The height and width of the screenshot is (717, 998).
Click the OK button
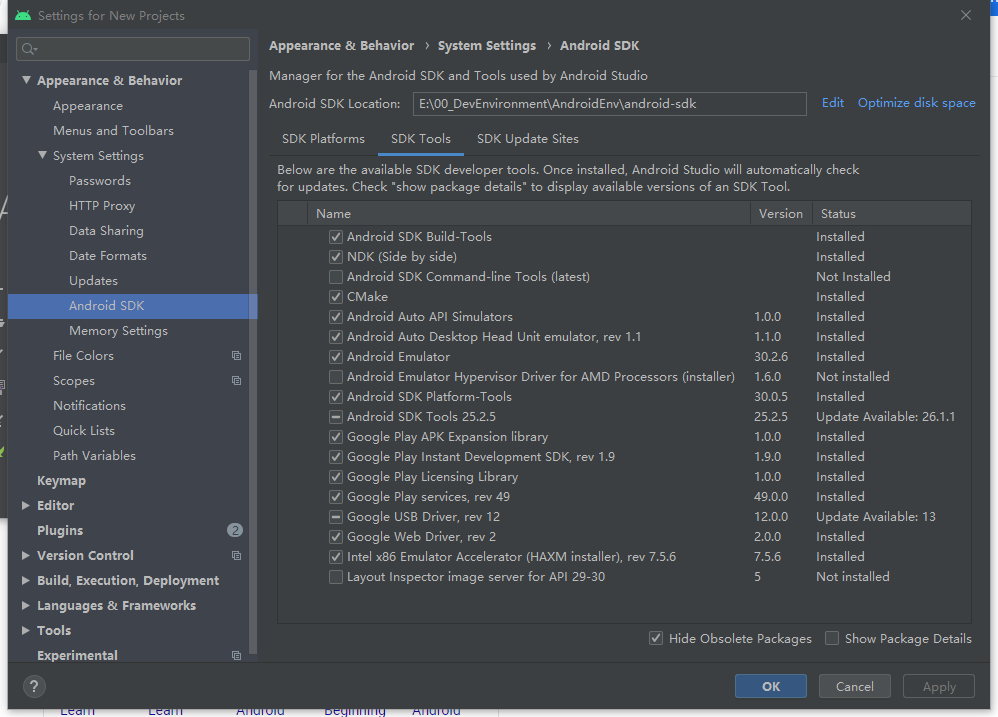pos(771,686)
